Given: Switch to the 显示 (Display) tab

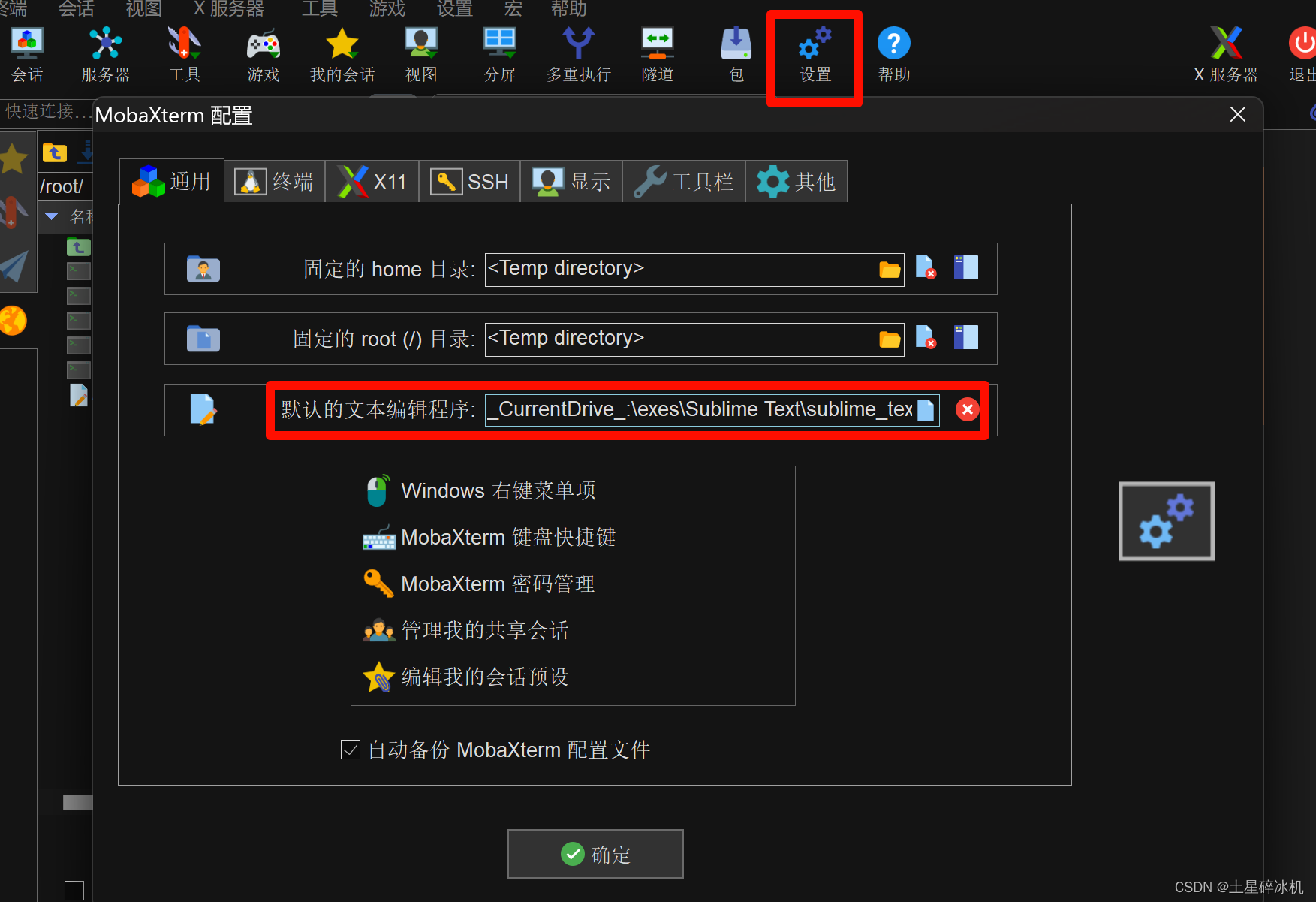Looking at the screenshot, I should [571, 181].
